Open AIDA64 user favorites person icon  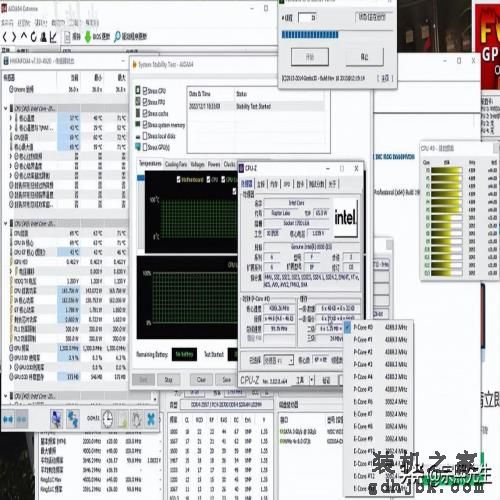coord(43,37)
